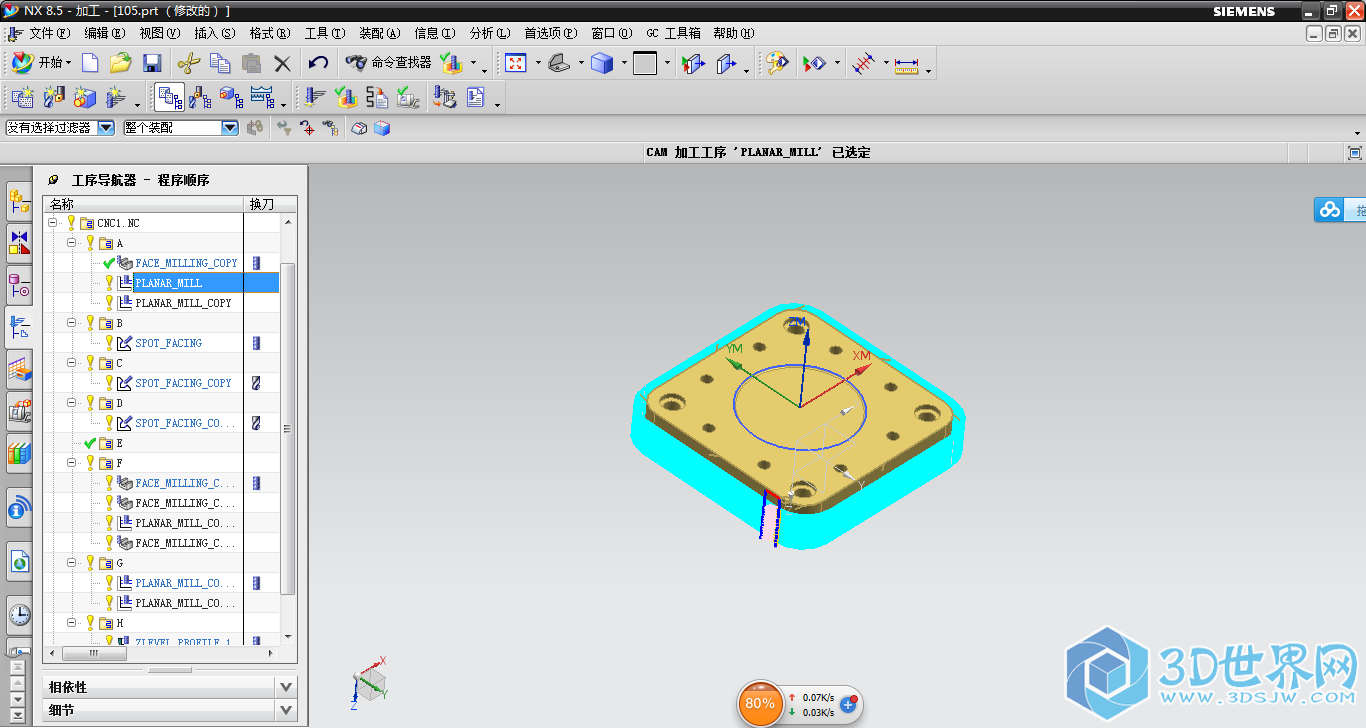The width and height of the screenshot is (1366, 728).
Task: Fit the view with the red arrows icon
Action: (x=515, y=63)
